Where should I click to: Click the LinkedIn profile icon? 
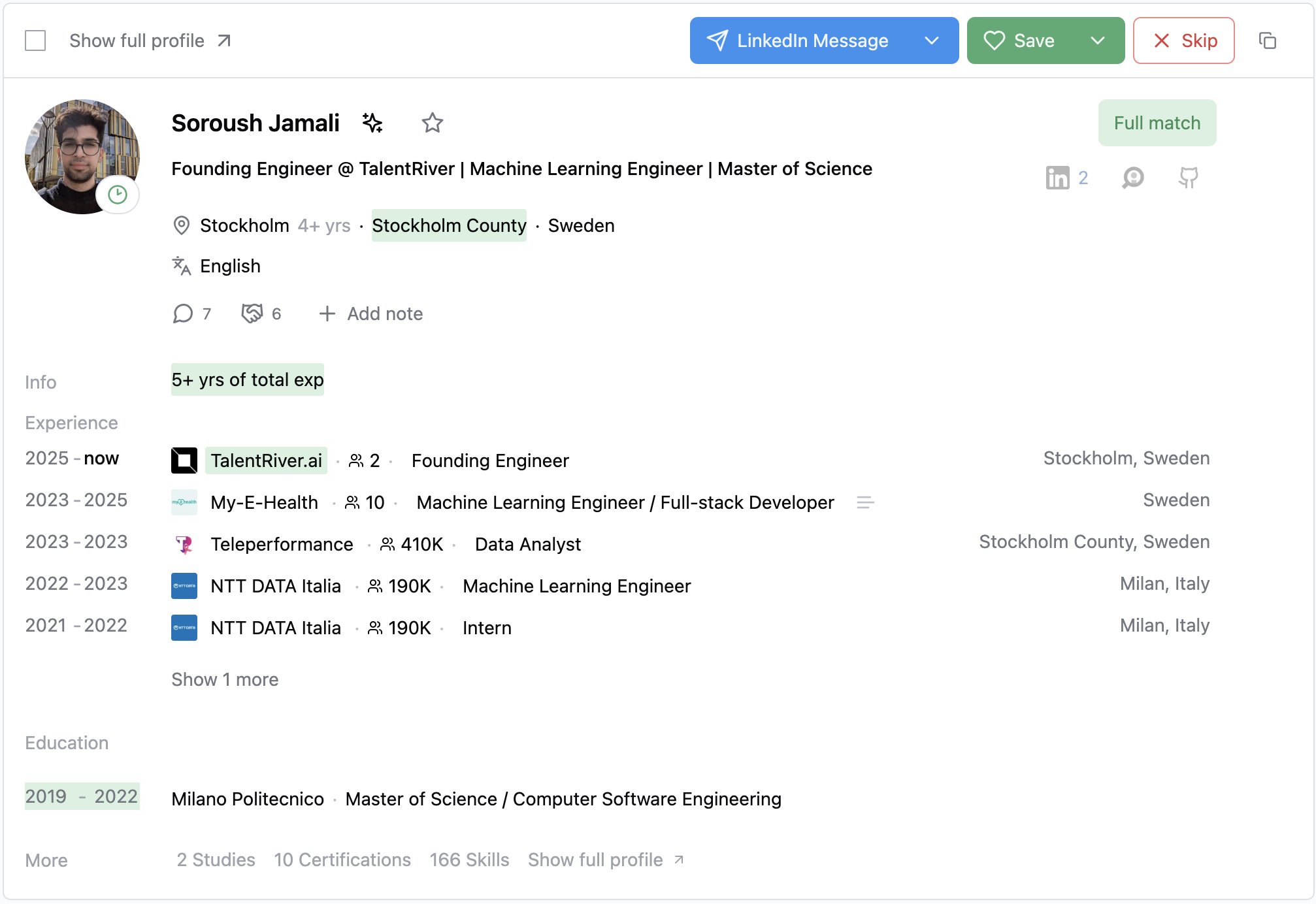pyautogui.click(x=1057, y=178)
